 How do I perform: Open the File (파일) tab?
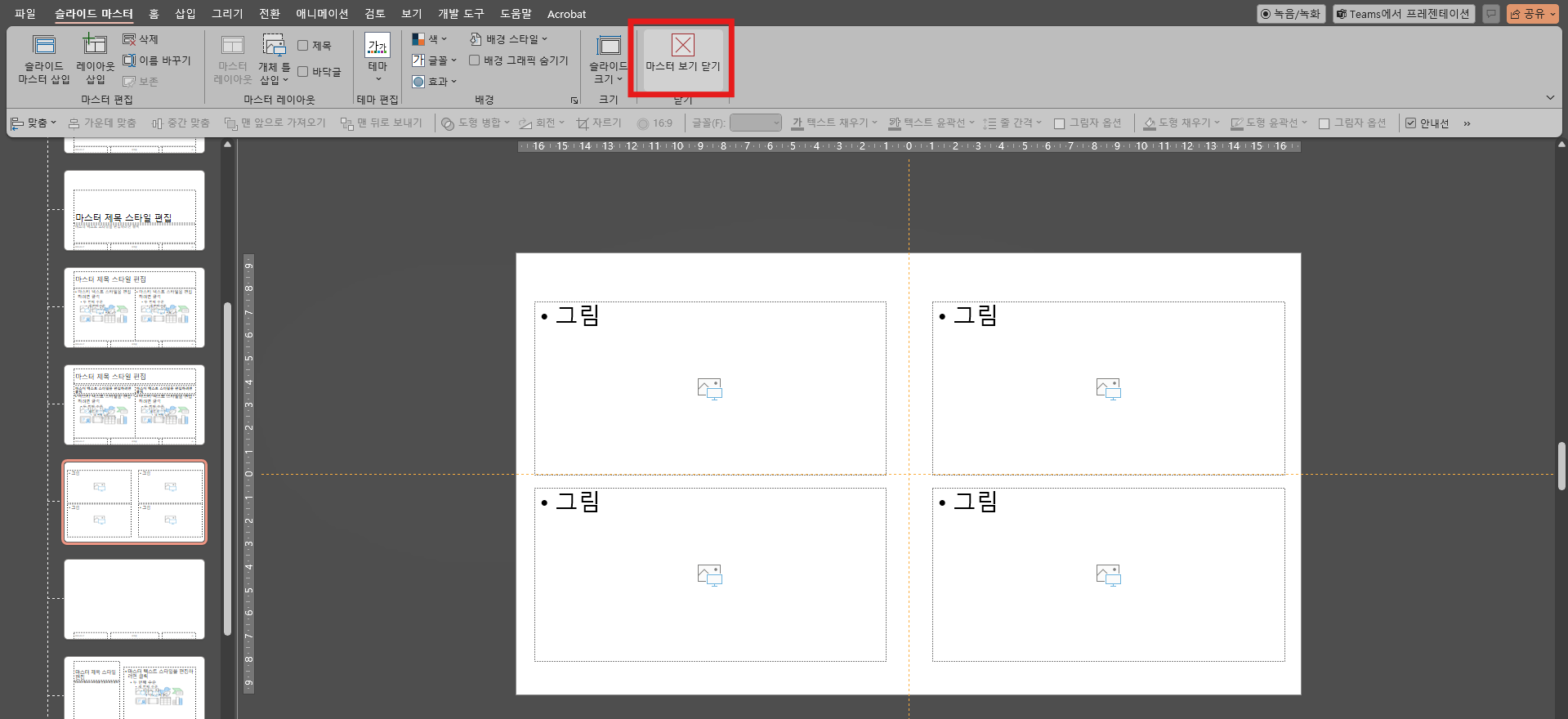coord(25,14)
